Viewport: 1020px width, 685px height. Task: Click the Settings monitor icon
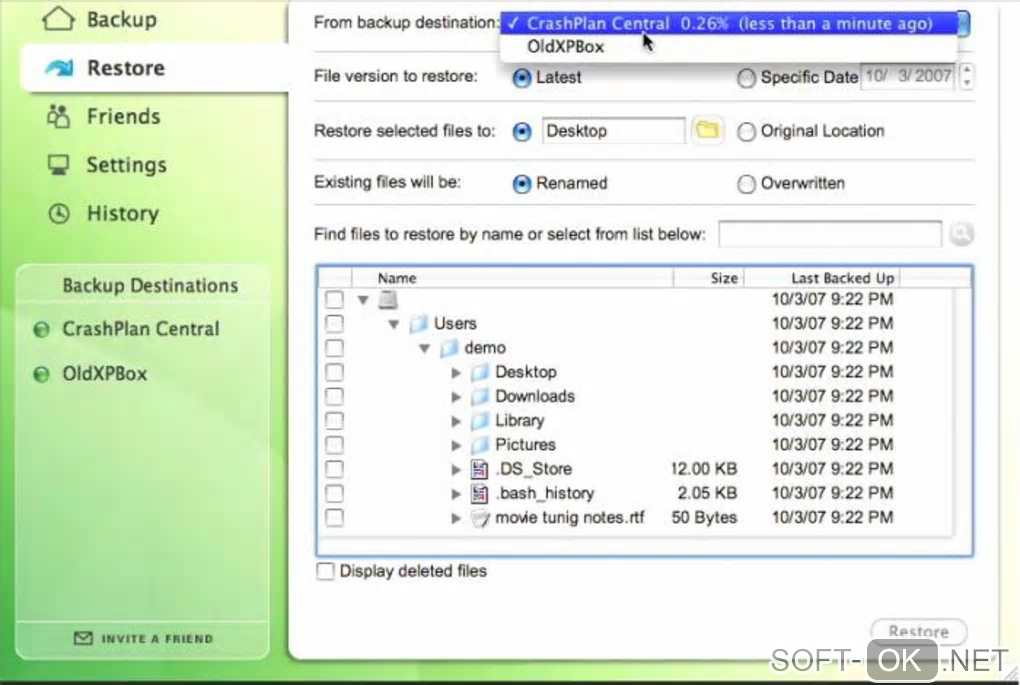point(59,165)
